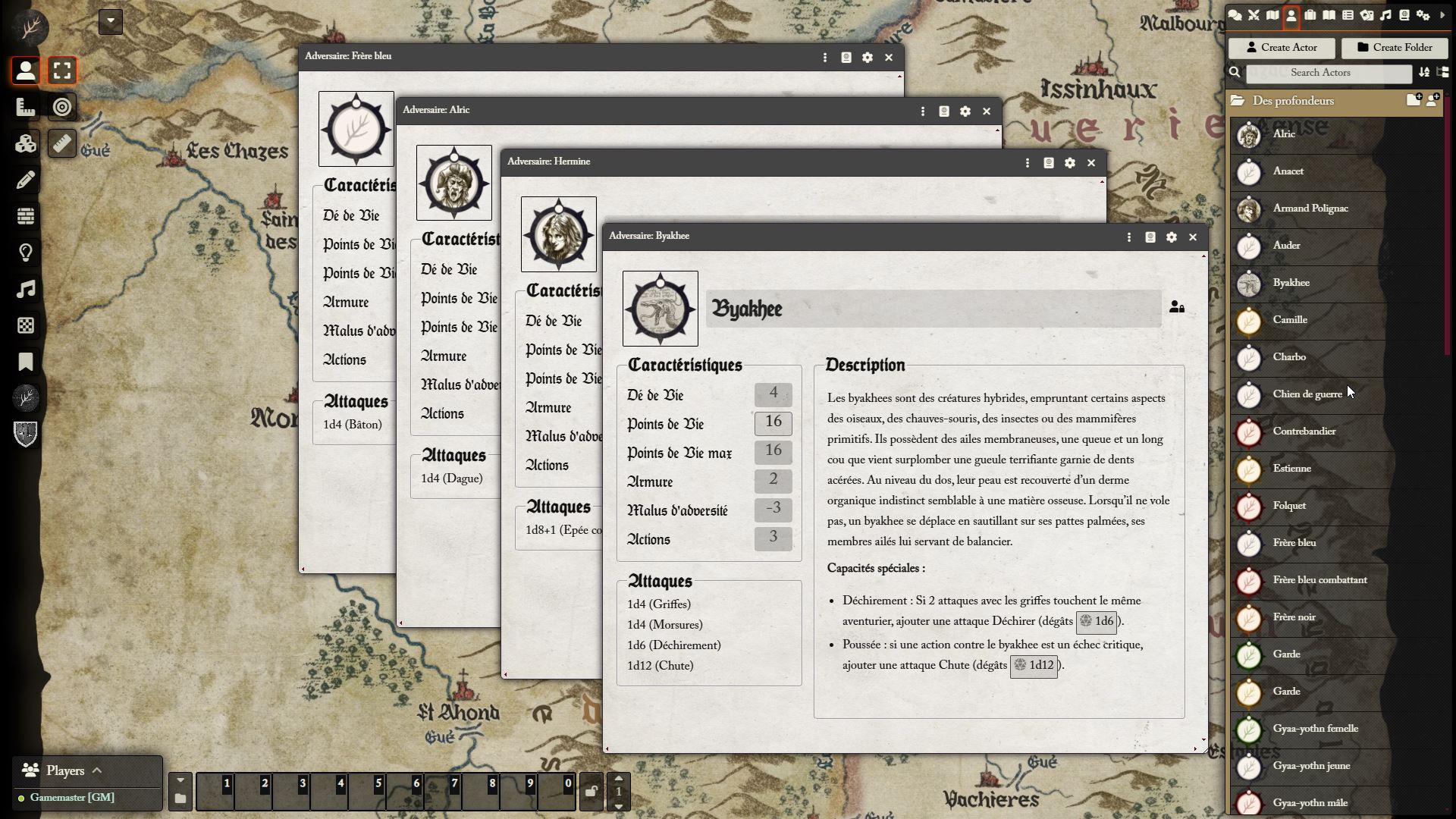Open the Journal Notes bookmark tool

[x=26, y=362]
